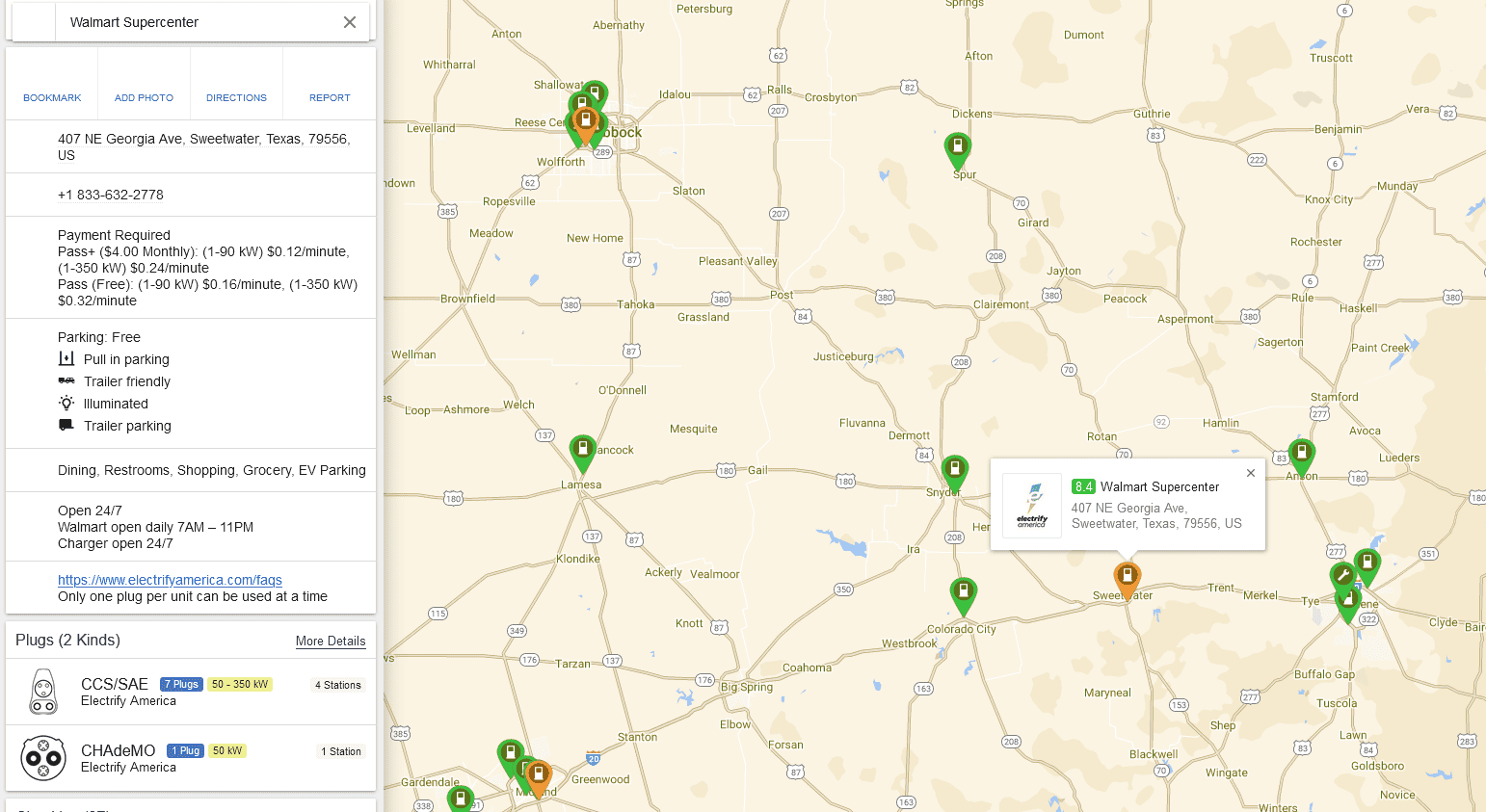The image size is (1486, 812).
Task: Click the 407 NE Georgia Ave address text
Action: click(x=203, y=146)
